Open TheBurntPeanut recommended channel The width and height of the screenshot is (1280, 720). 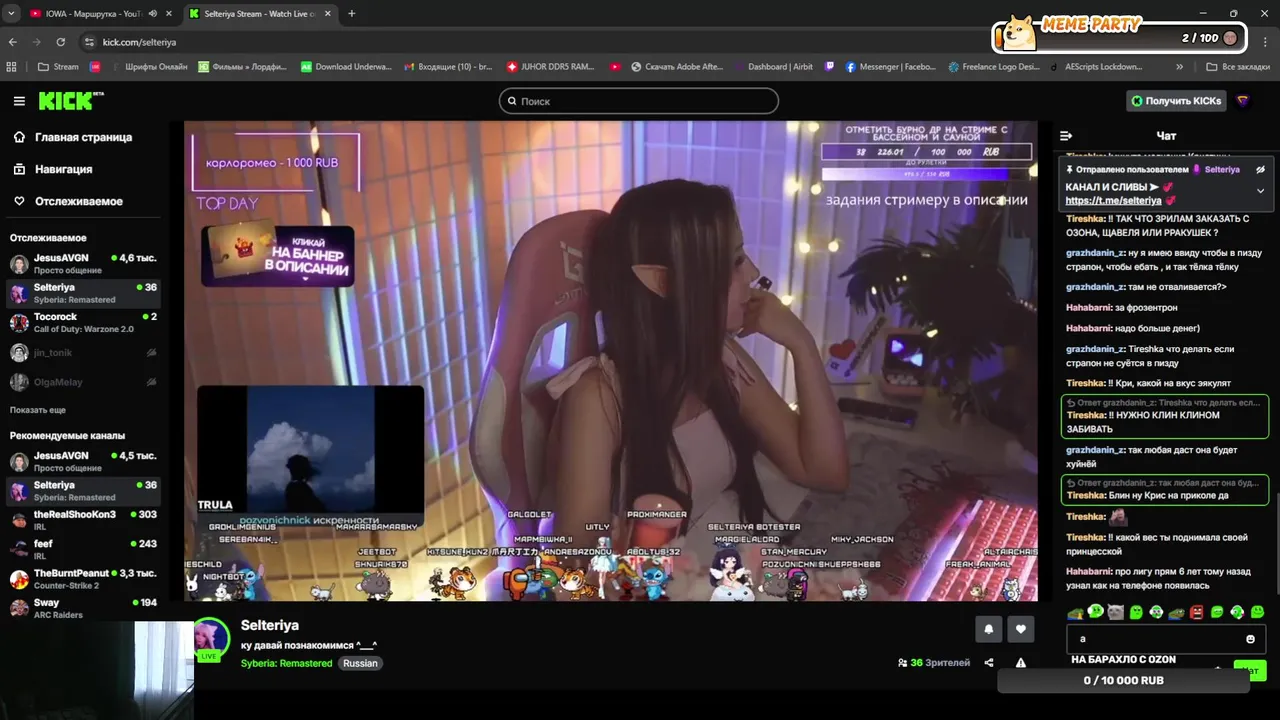coord(83,579)
